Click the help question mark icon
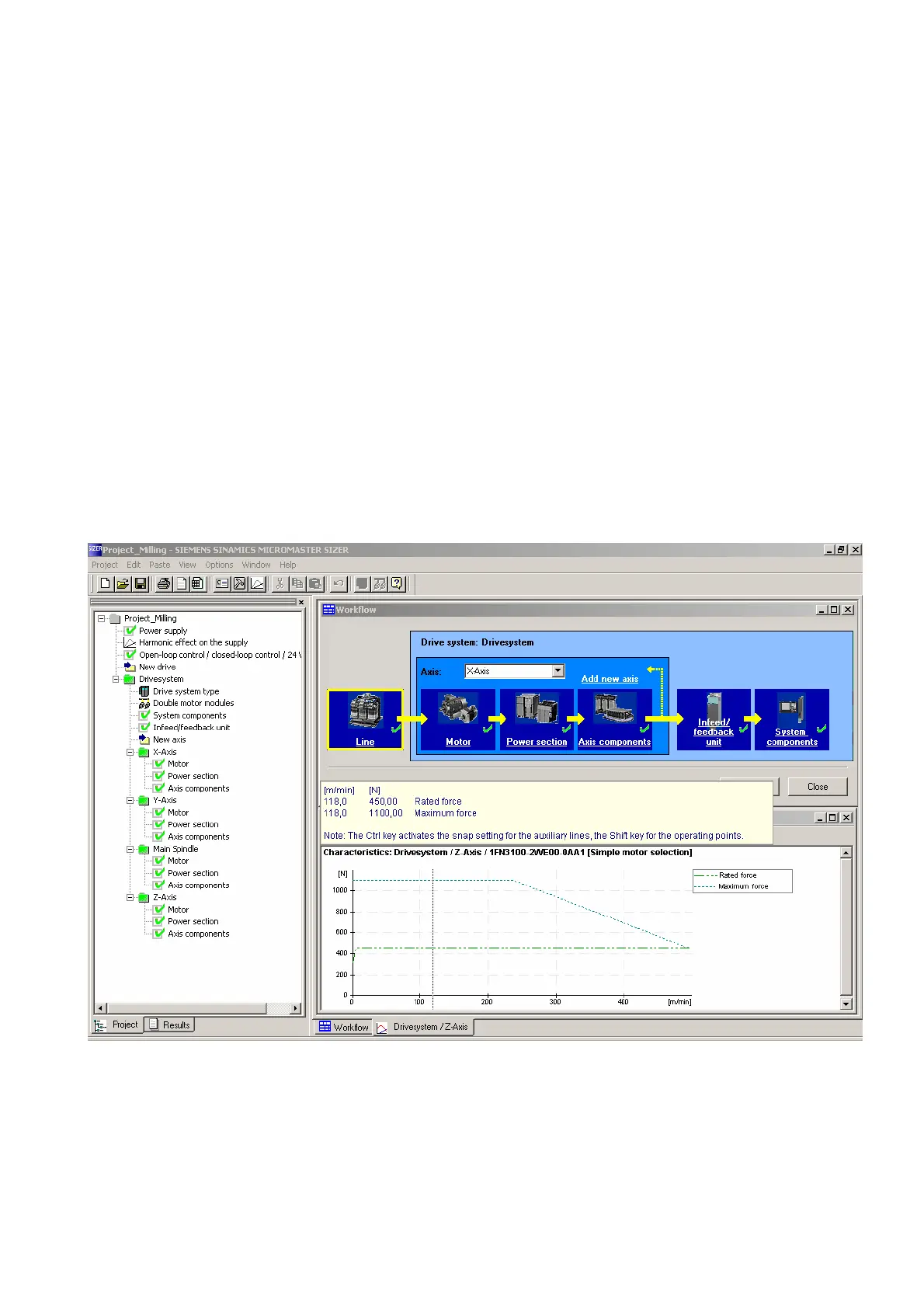The image size is (924, 1308). tap(398, 583)
